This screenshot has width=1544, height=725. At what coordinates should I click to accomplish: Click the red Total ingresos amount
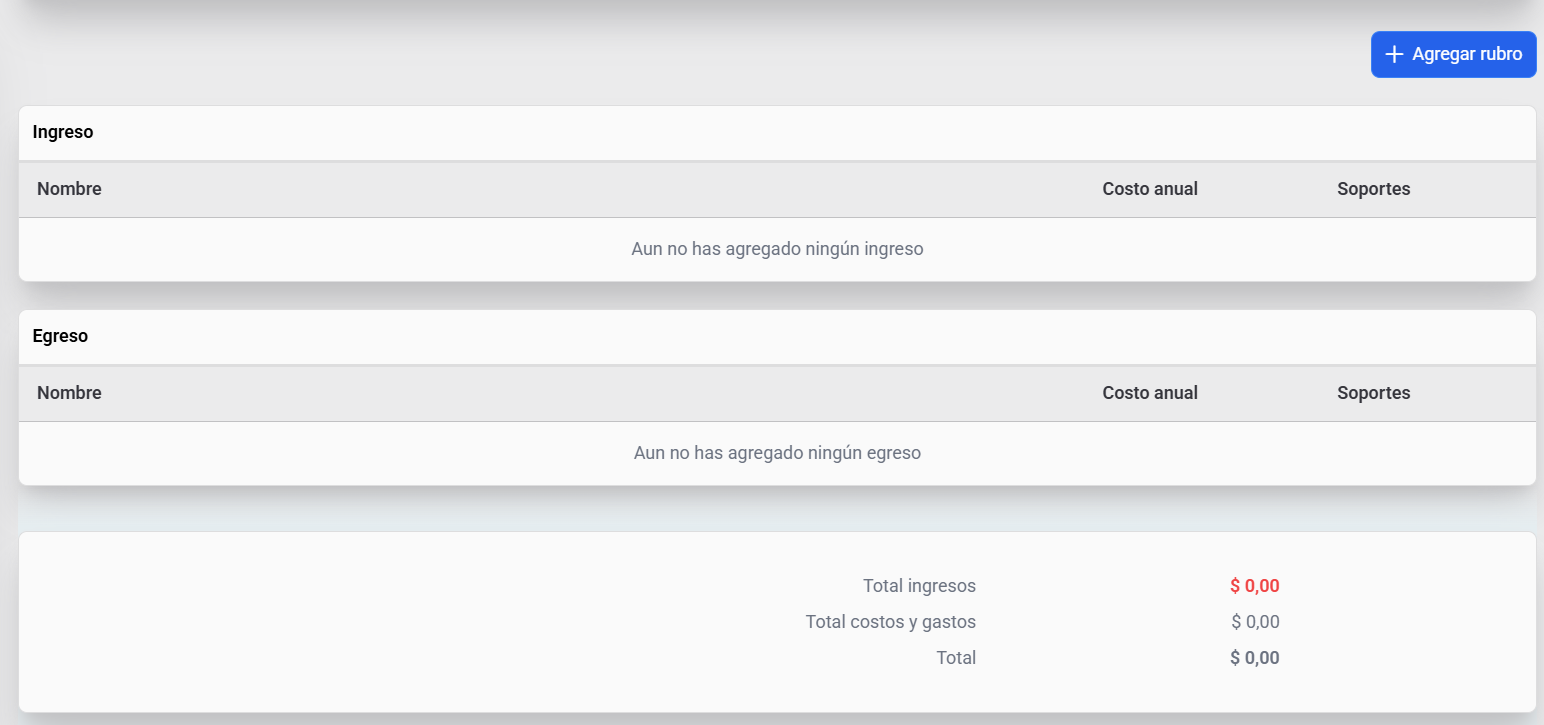tap(1254, 586)
